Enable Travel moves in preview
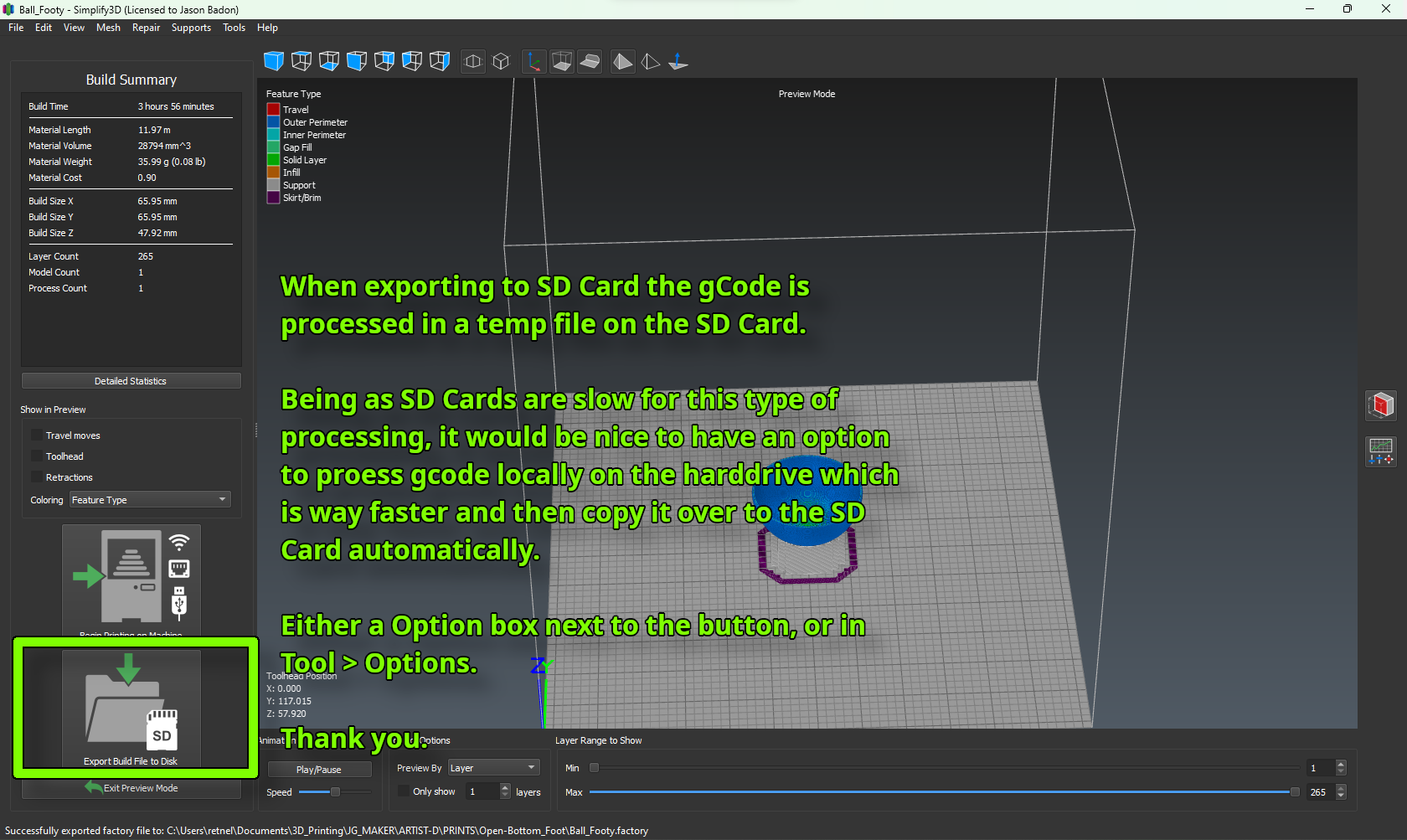The image size is (1407, 840). [x=37, y=435]
